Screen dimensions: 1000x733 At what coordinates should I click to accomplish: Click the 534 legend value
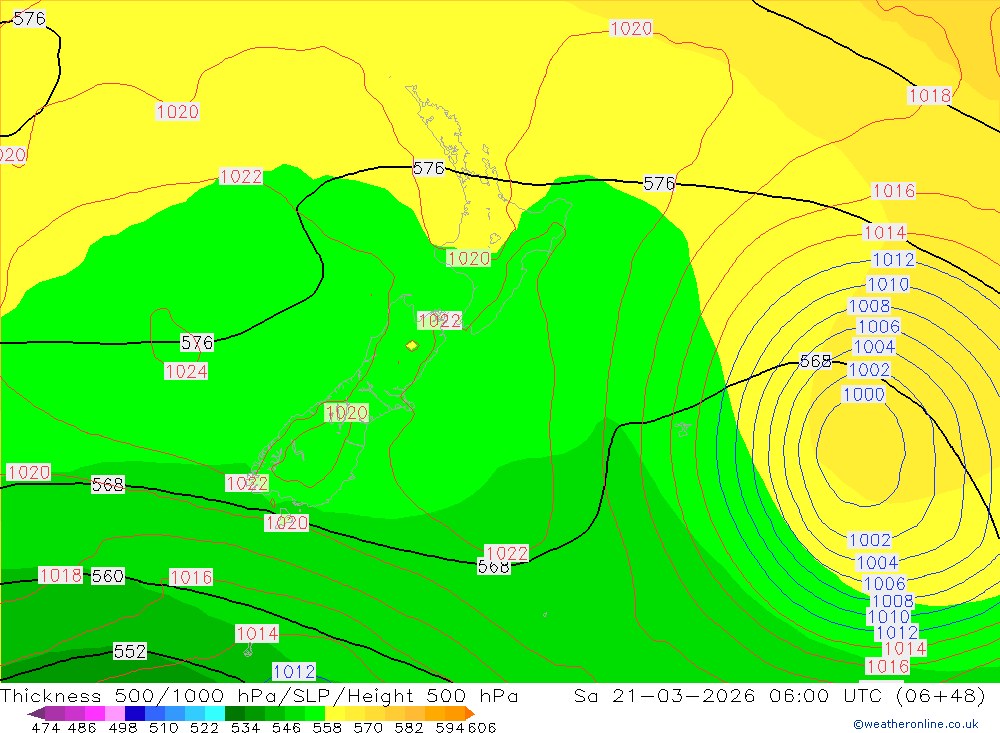pos(245,727)
